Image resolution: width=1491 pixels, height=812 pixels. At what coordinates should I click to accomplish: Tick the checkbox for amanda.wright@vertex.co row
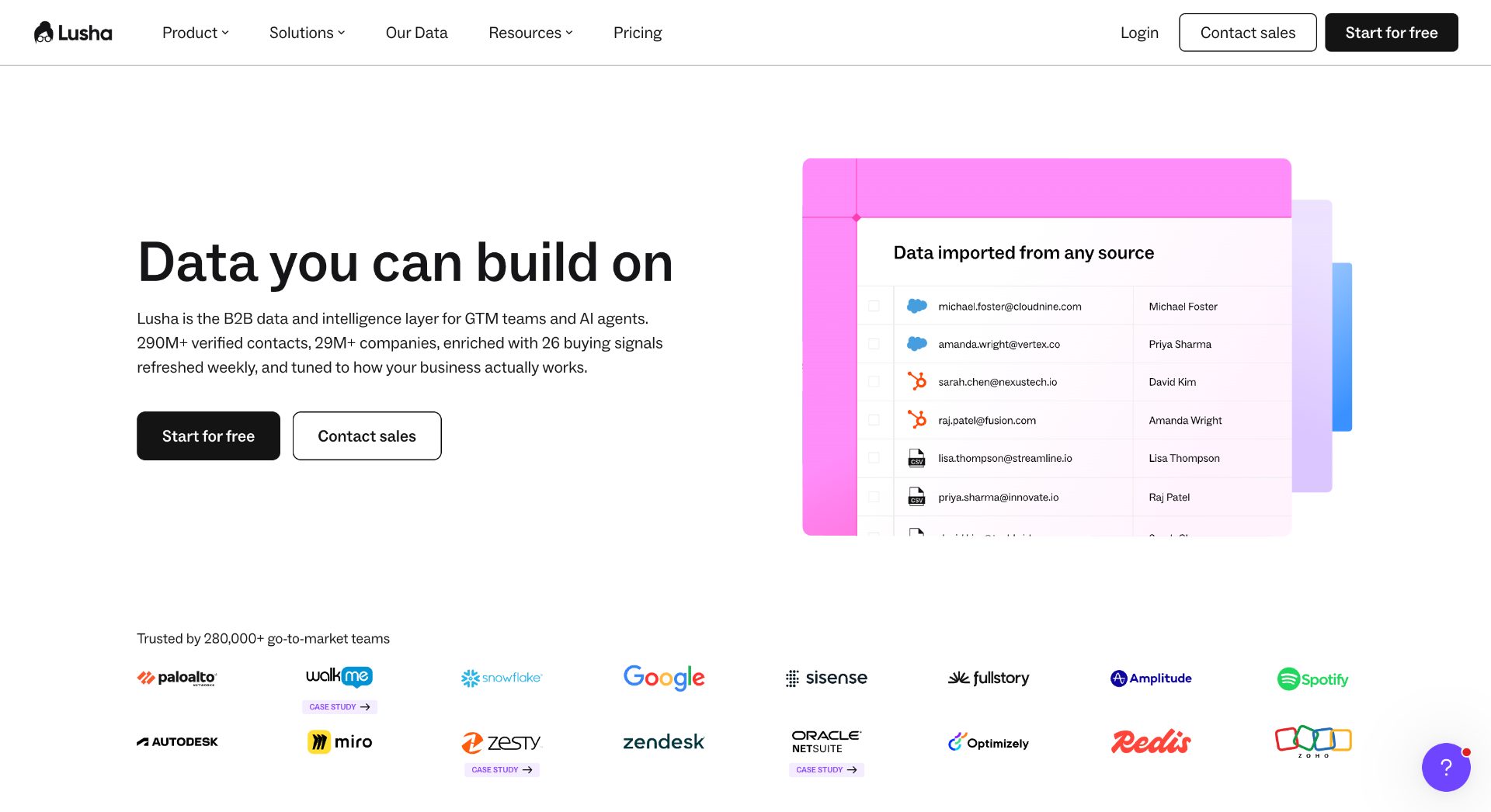pos(874,344)
